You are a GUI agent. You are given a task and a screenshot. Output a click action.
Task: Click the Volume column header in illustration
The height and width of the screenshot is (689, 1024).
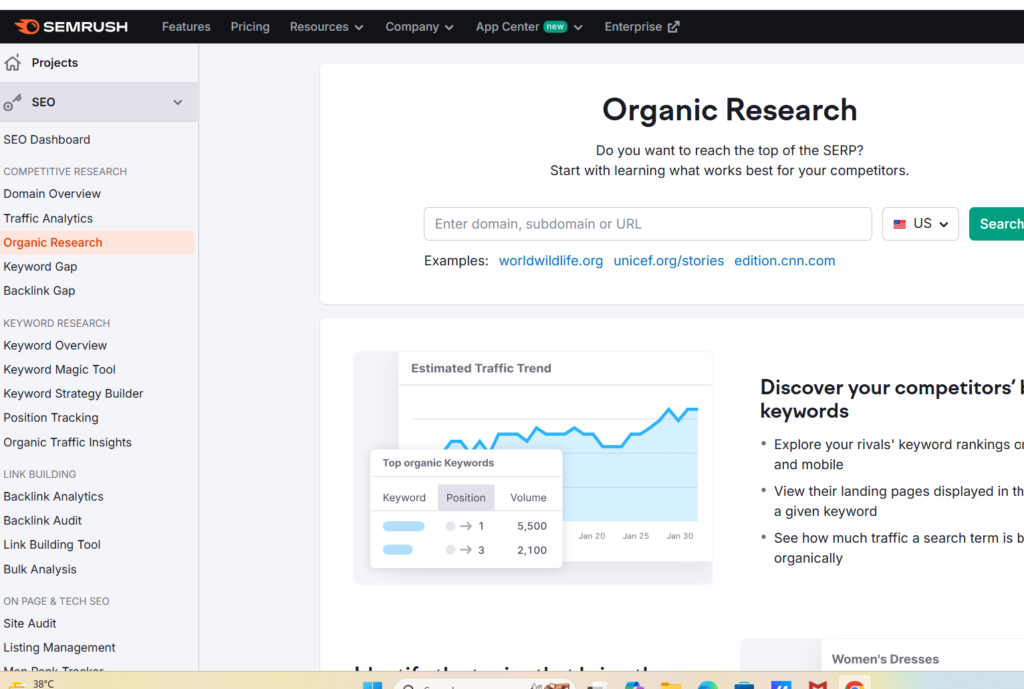point(528,498)
